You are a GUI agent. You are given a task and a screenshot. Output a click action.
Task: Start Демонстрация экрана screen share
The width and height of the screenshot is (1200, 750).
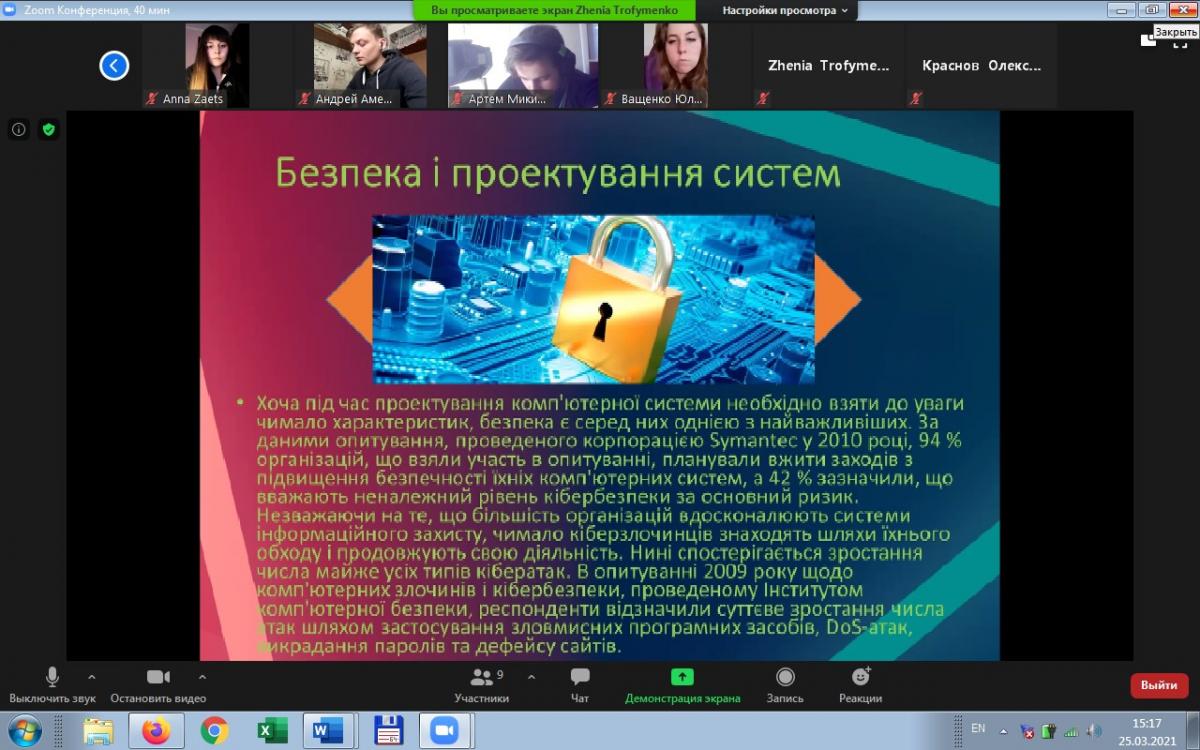click(682, 678)
